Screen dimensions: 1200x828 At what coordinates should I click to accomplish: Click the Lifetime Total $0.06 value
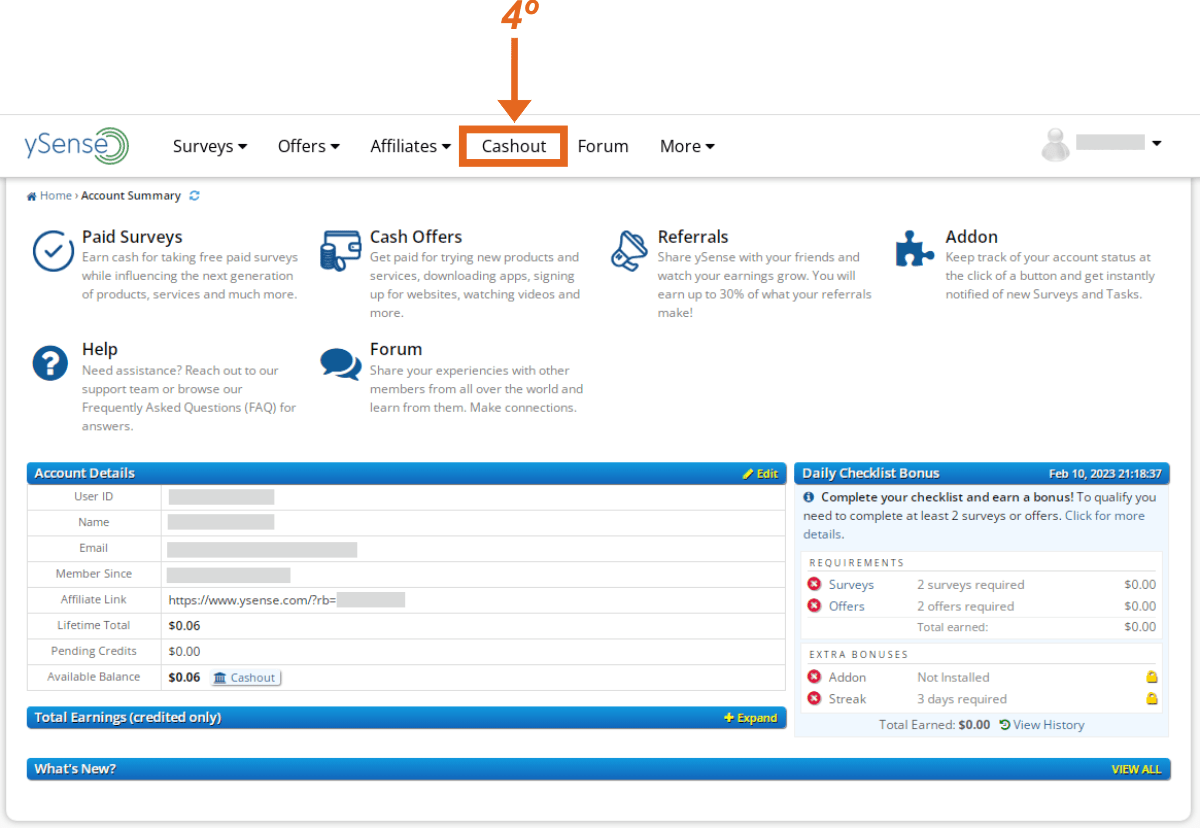coord(184,626)
